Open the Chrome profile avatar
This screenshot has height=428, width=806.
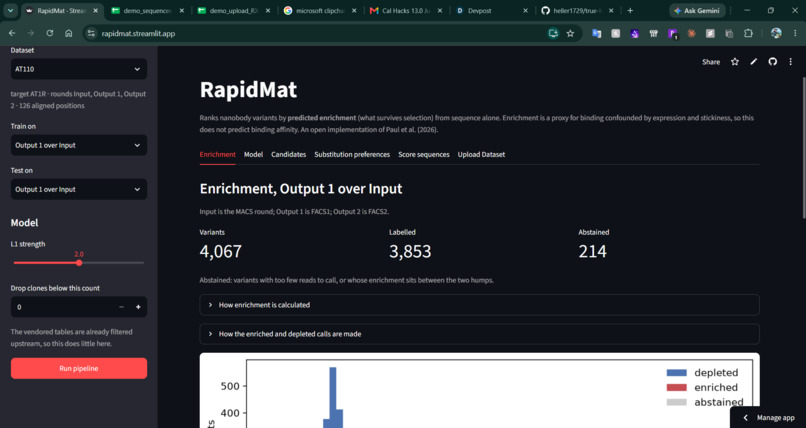(776, 33)
